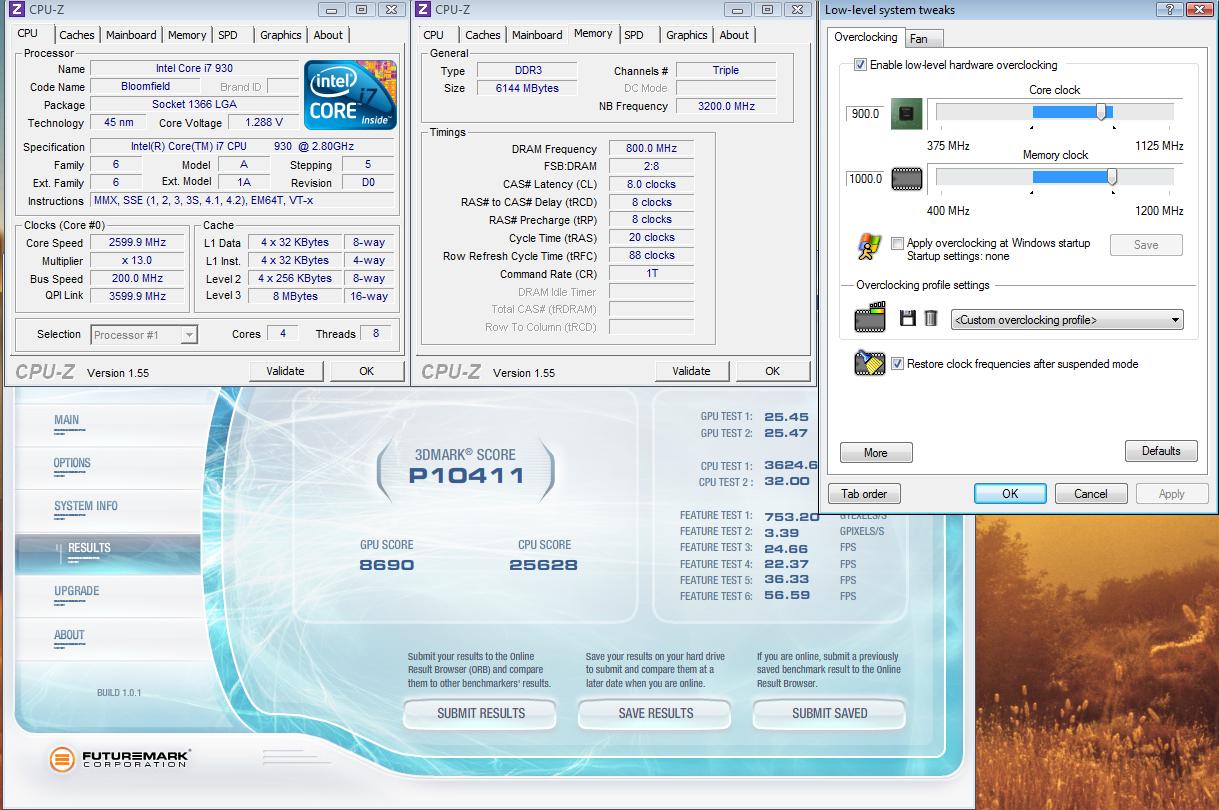Open SYSTEM INFO in 3DMark sidebar
Image resolution: width=1219 pixels, height=810 pixels.
(86, 507)
